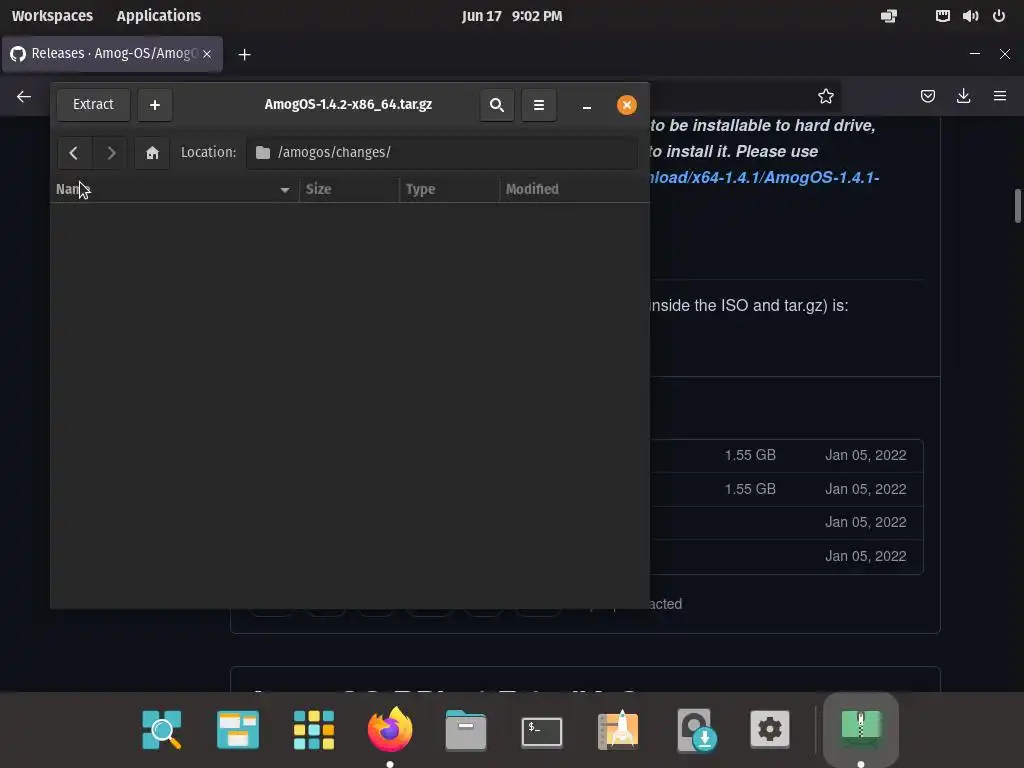Open Firefox downloads panel

(x=963, y=97)
